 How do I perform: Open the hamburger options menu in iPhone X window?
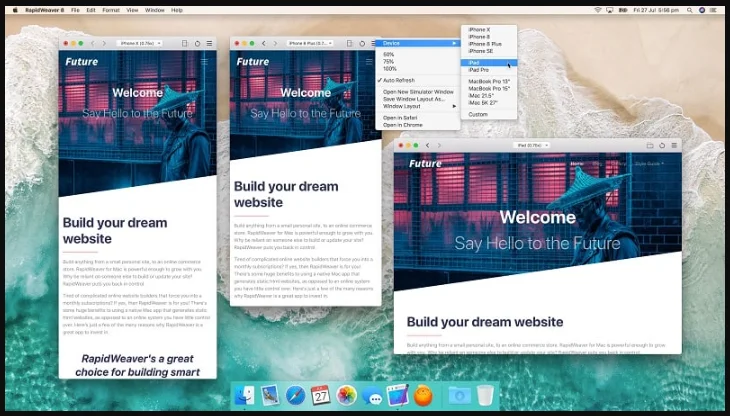click(210, 43)
